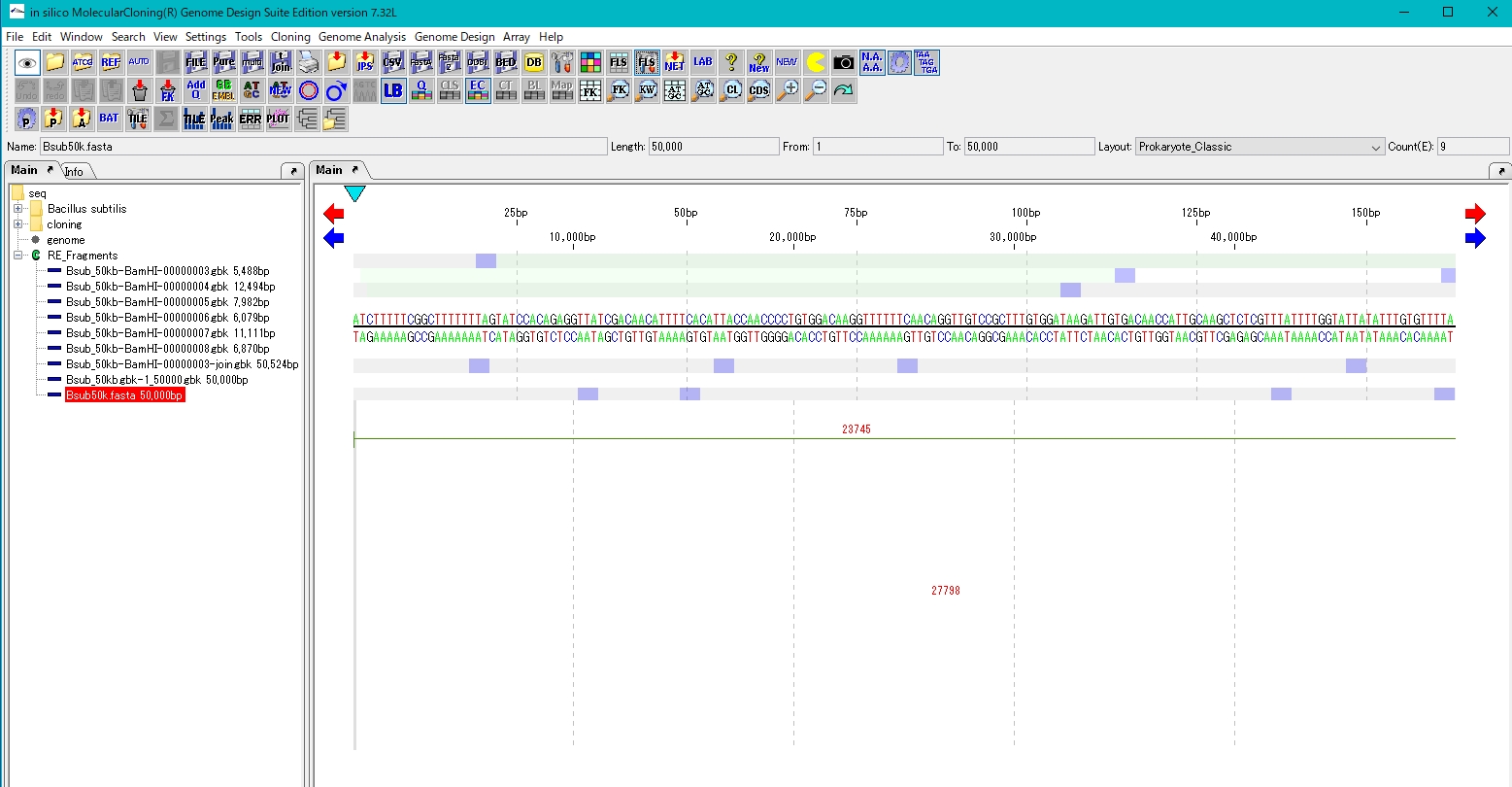This screenshot has height=787, width=1512.
Task: Open the ATCG folder toolbar icon
Action: [83, 63]
